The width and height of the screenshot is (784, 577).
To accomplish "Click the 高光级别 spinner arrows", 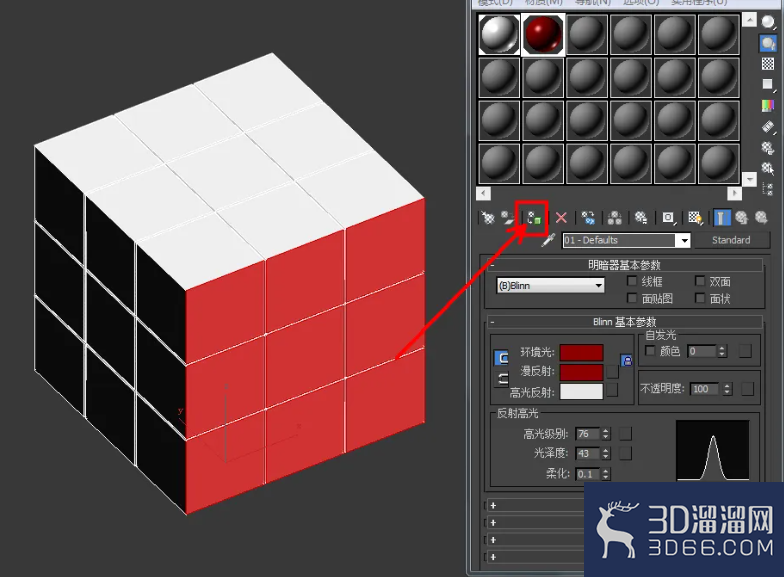I will 606,434.
